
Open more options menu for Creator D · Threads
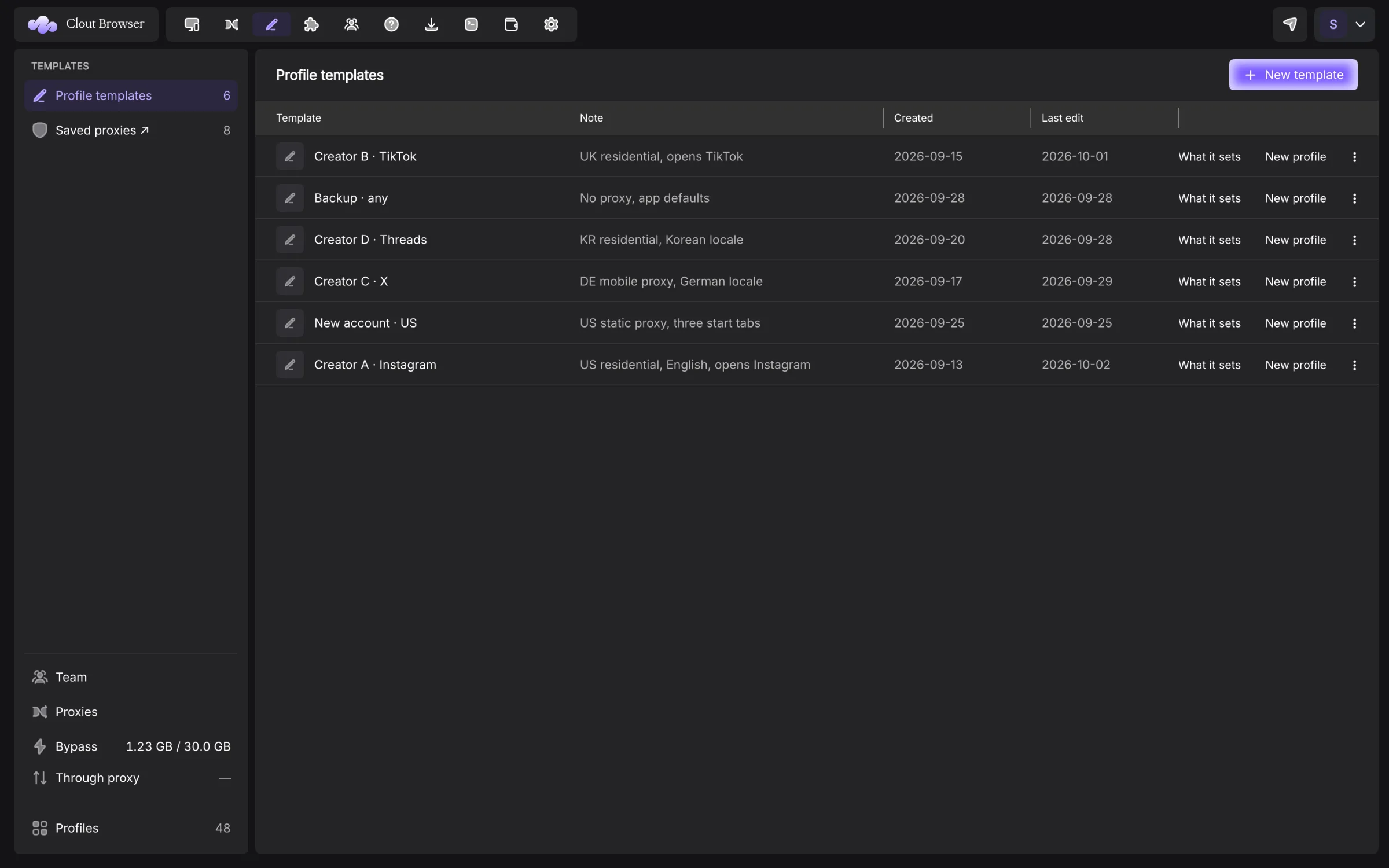(1354, 240)
